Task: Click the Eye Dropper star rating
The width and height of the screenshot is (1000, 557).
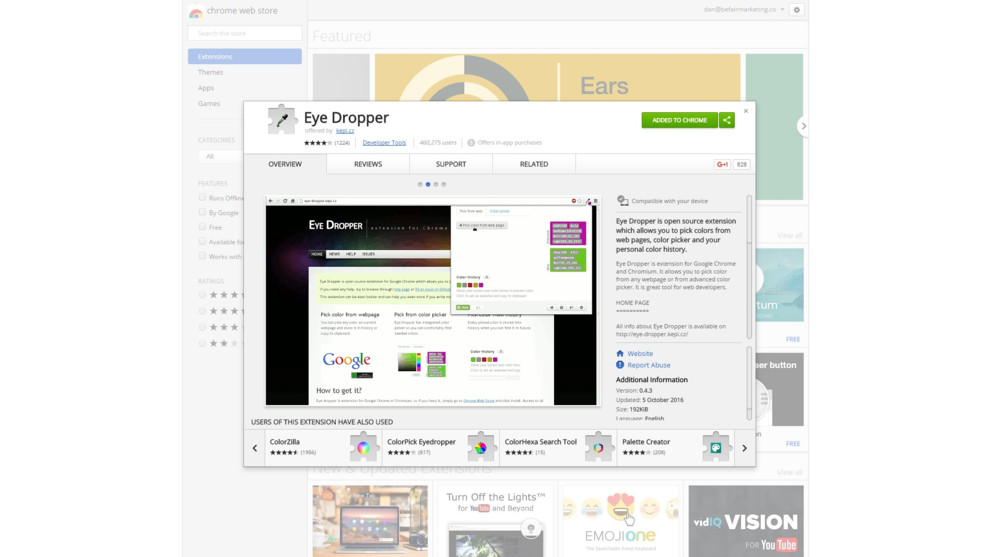Action: (x=318, y=143)
